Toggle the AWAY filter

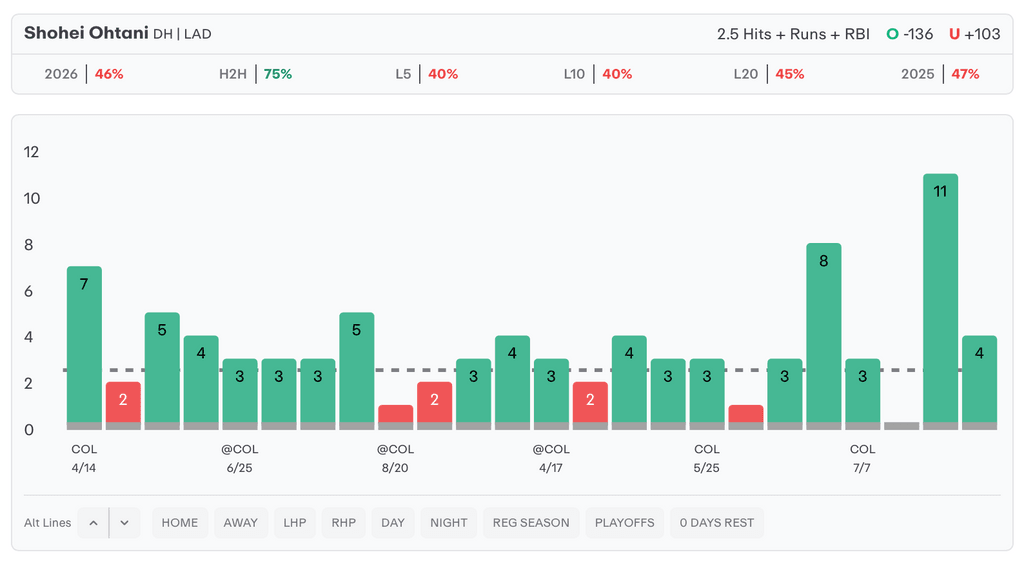240,523
